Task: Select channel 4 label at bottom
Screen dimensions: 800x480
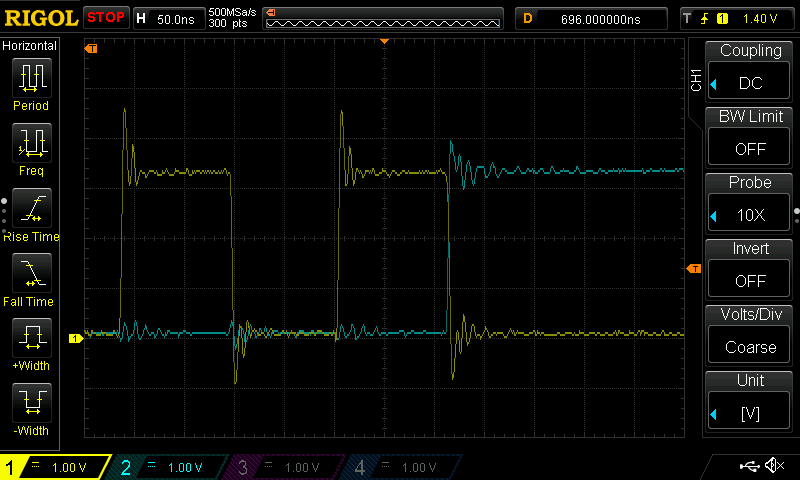Action: pos(360,467)
